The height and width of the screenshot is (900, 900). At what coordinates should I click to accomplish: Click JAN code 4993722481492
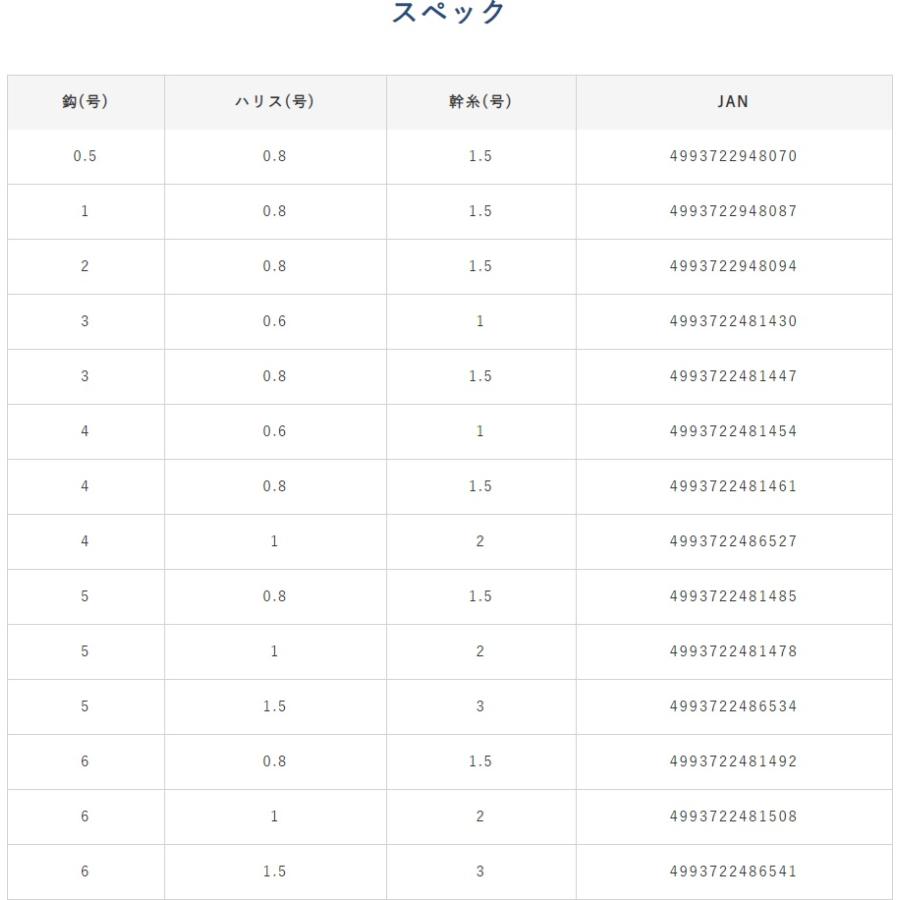tap(733, 762)
